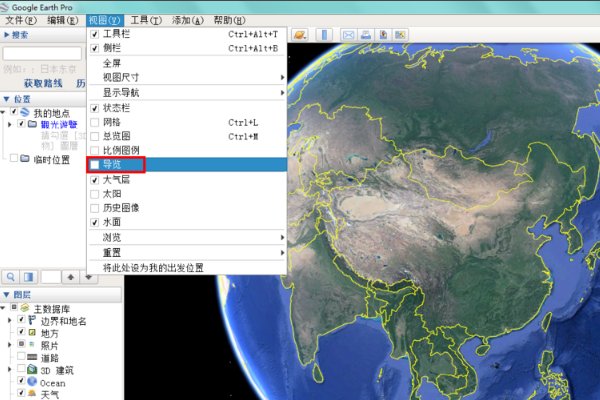This screenshot has width=600, height=400.
Task: Collapse the 主数据库 tree node
Action: (3, 308)
